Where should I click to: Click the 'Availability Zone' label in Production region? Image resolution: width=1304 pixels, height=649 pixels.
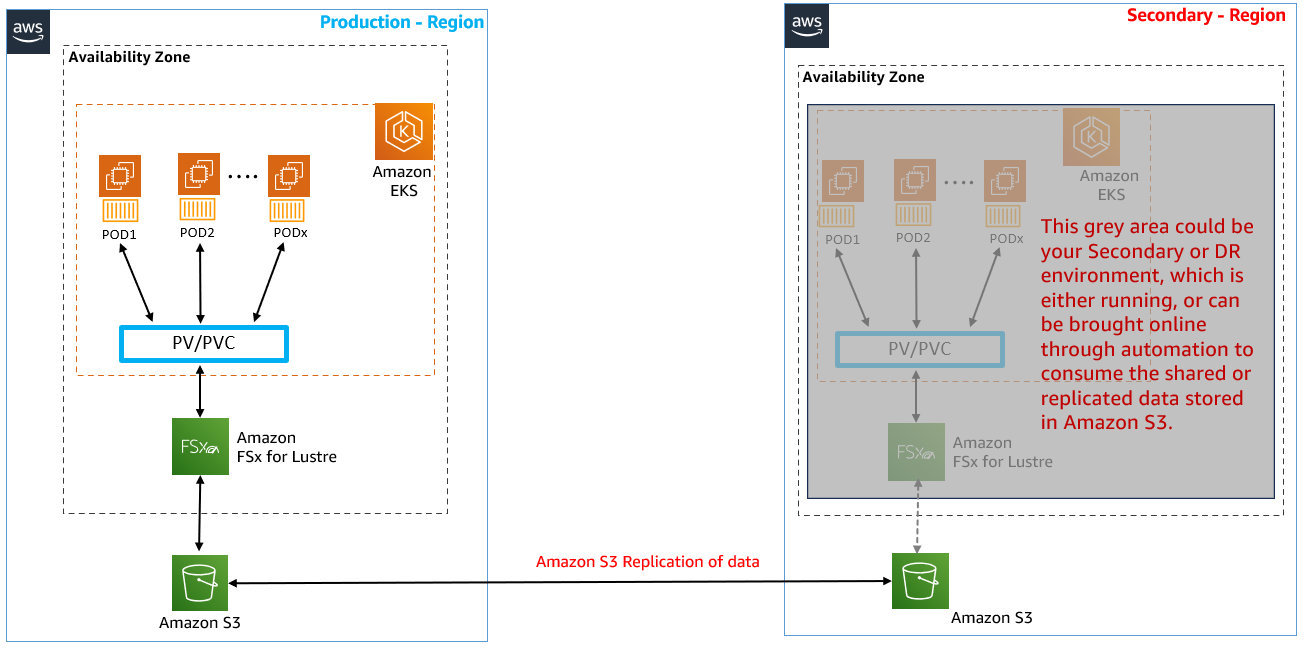coord(129,57)
